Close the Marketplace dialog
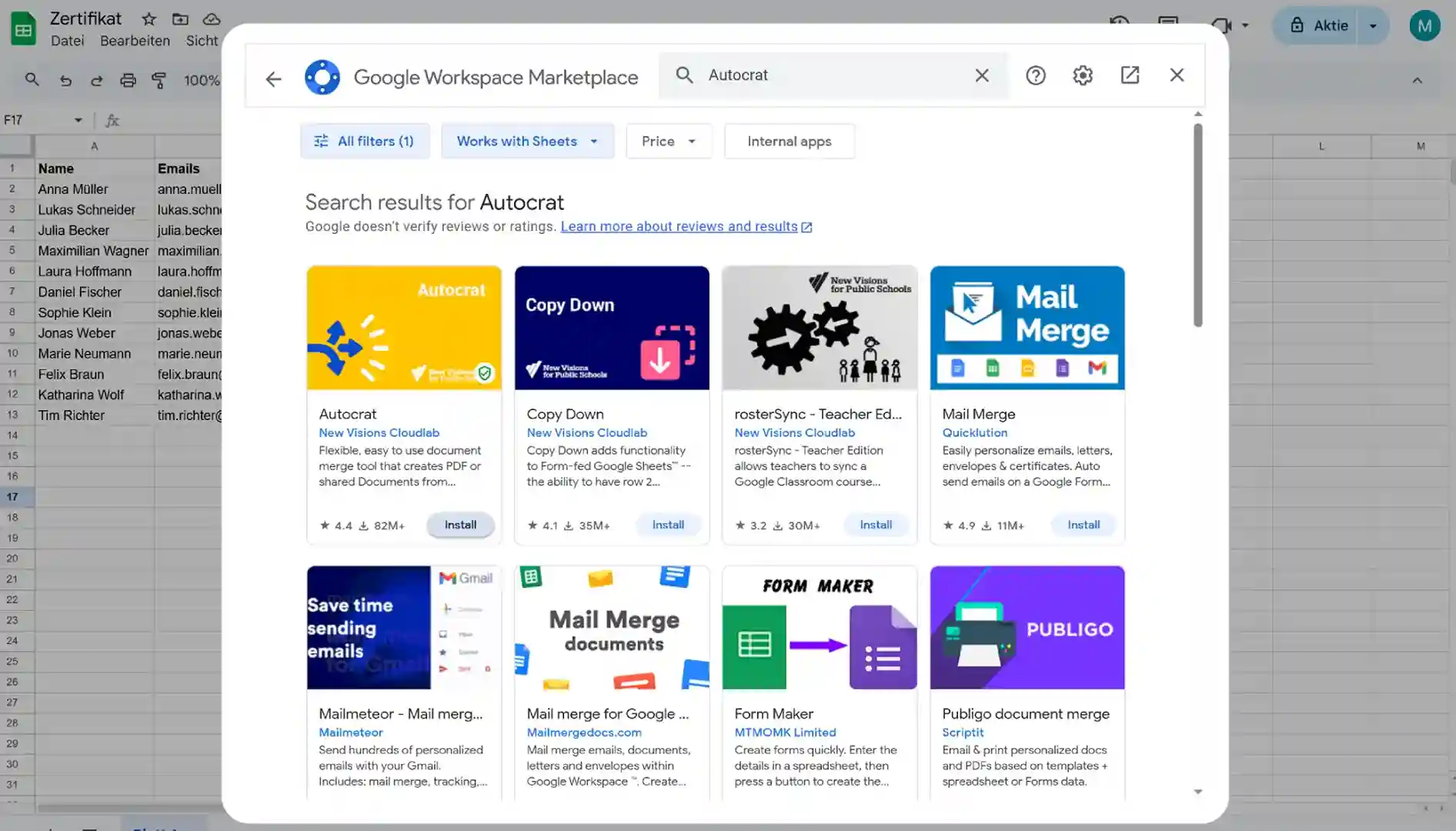The height and width of the screenshot is (831, 1456). pos(1177,75)
